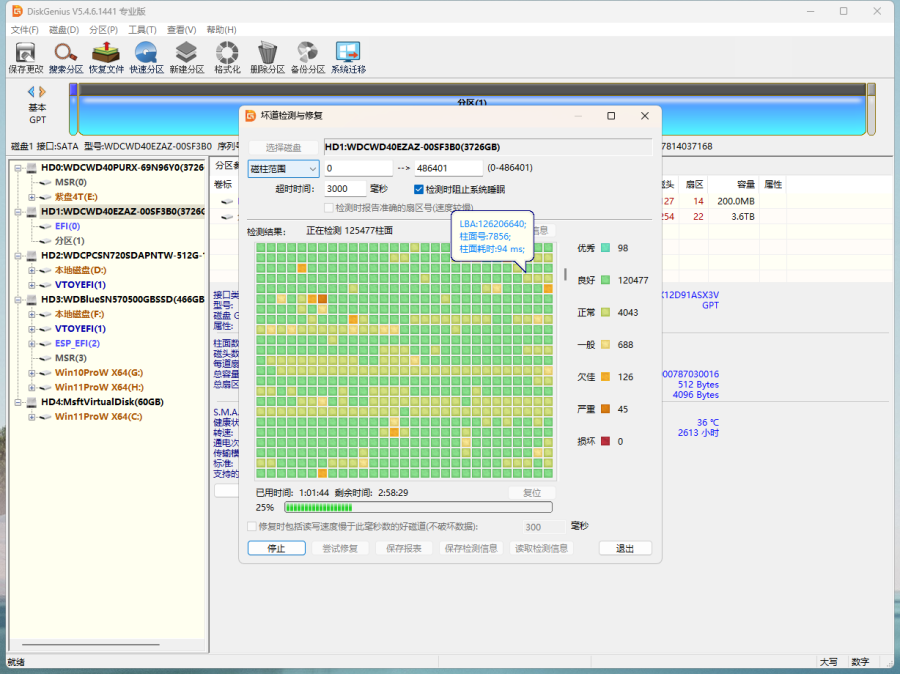This screenshot has height=674, width=900.
Task: Click the 保存检测信息 button
Action: click(x=471, y=548)
